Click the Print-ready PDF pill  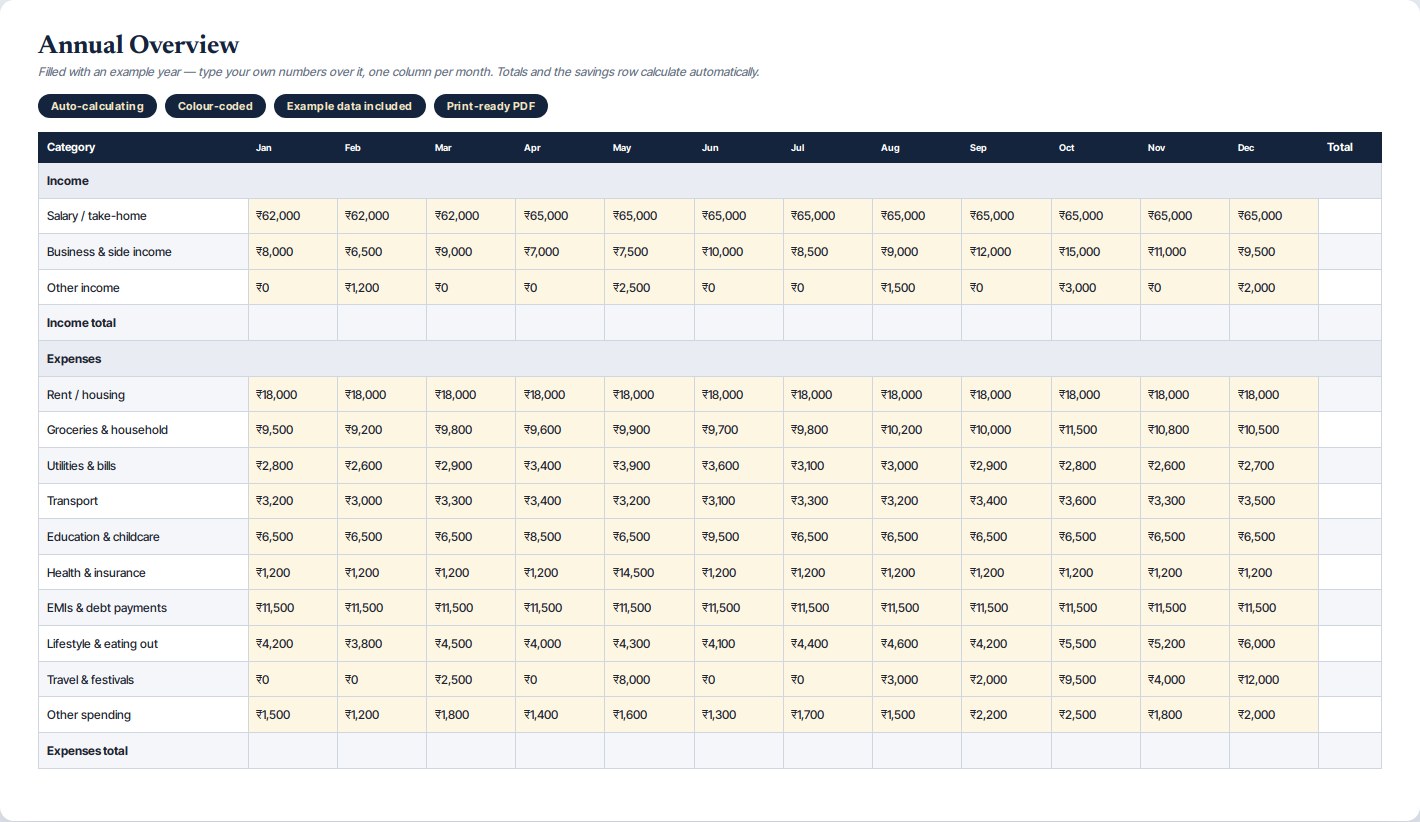point(491,106)
